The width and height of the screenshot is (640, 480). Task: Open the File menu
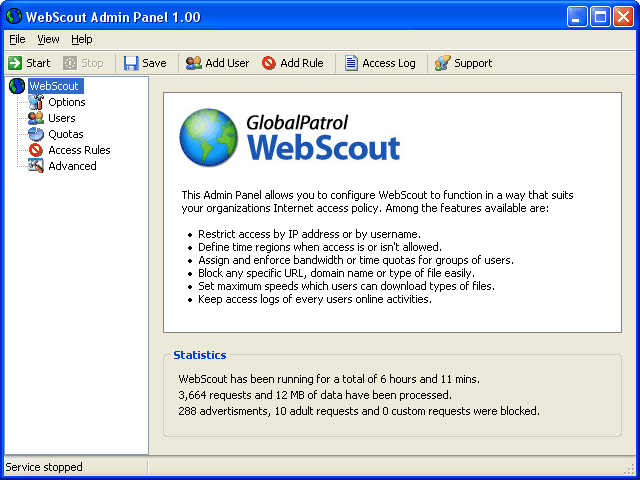pos(17,40)
